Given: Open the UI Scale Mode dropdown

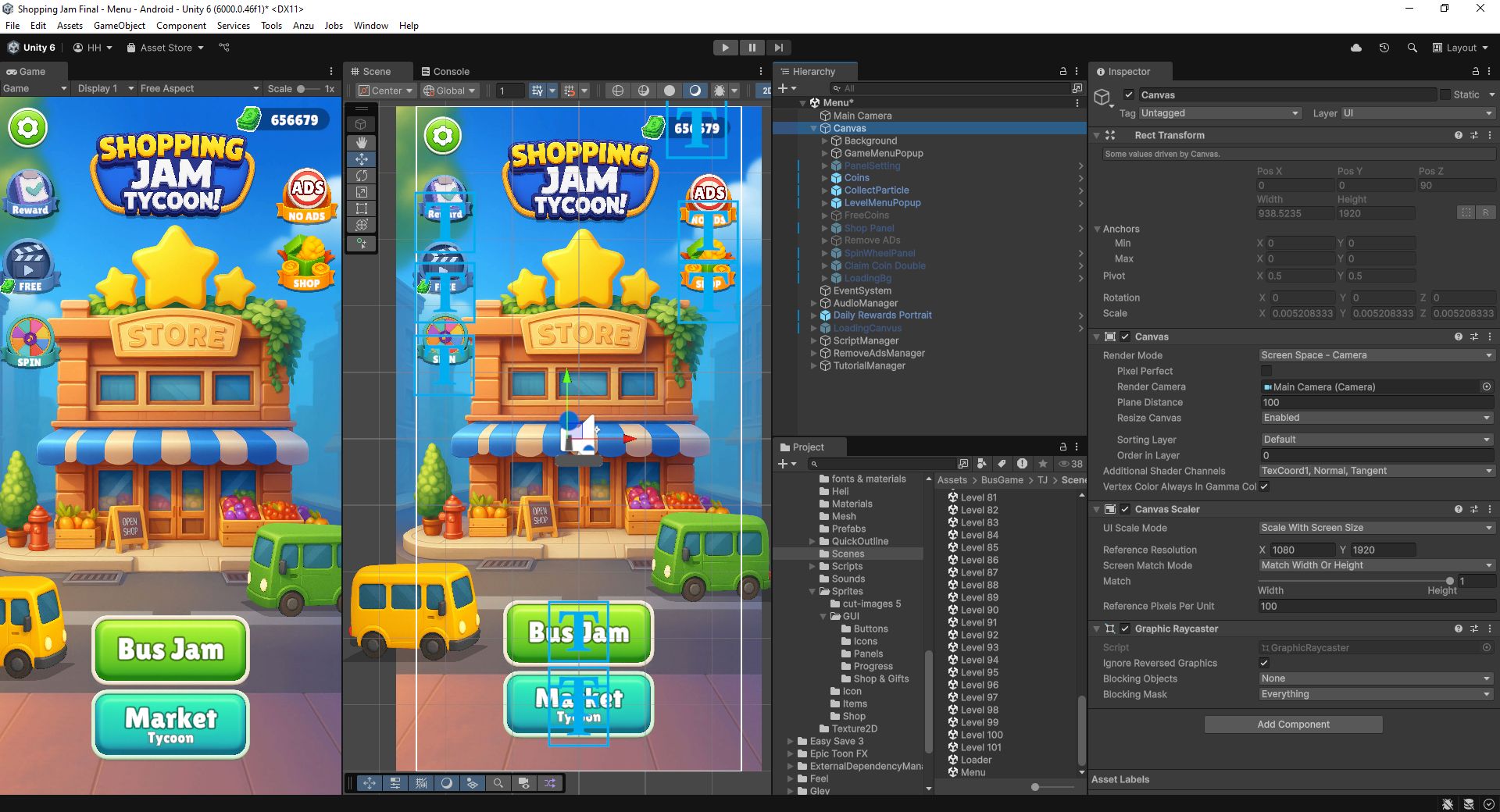Looking at the screenshot, I should coord(1377,528).
